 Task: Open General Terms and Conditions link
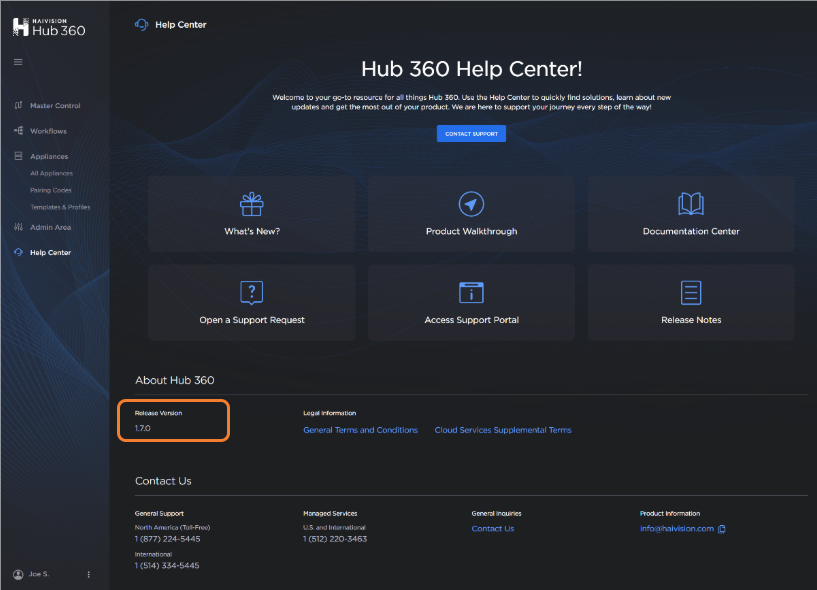[x=361, y=430]
